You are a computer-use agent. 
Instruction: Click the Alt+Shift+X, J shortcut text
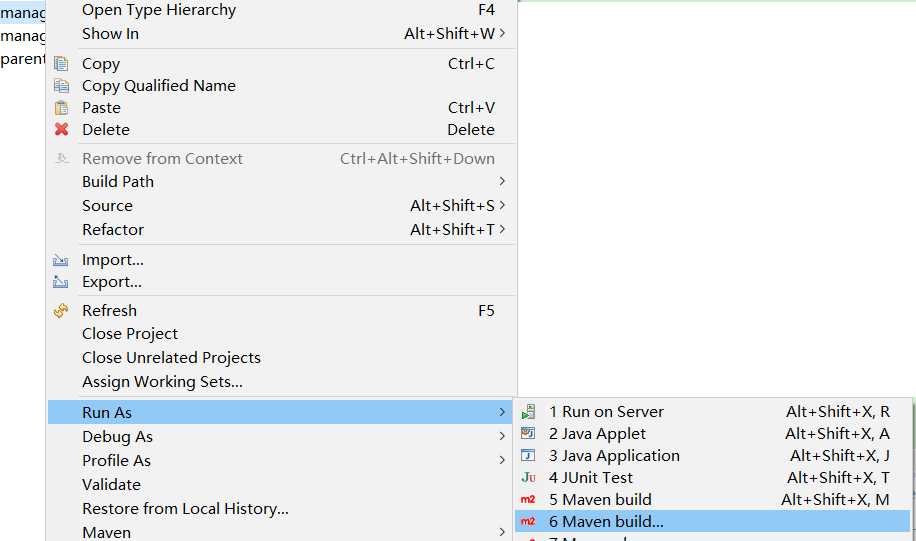coord(840,456)
